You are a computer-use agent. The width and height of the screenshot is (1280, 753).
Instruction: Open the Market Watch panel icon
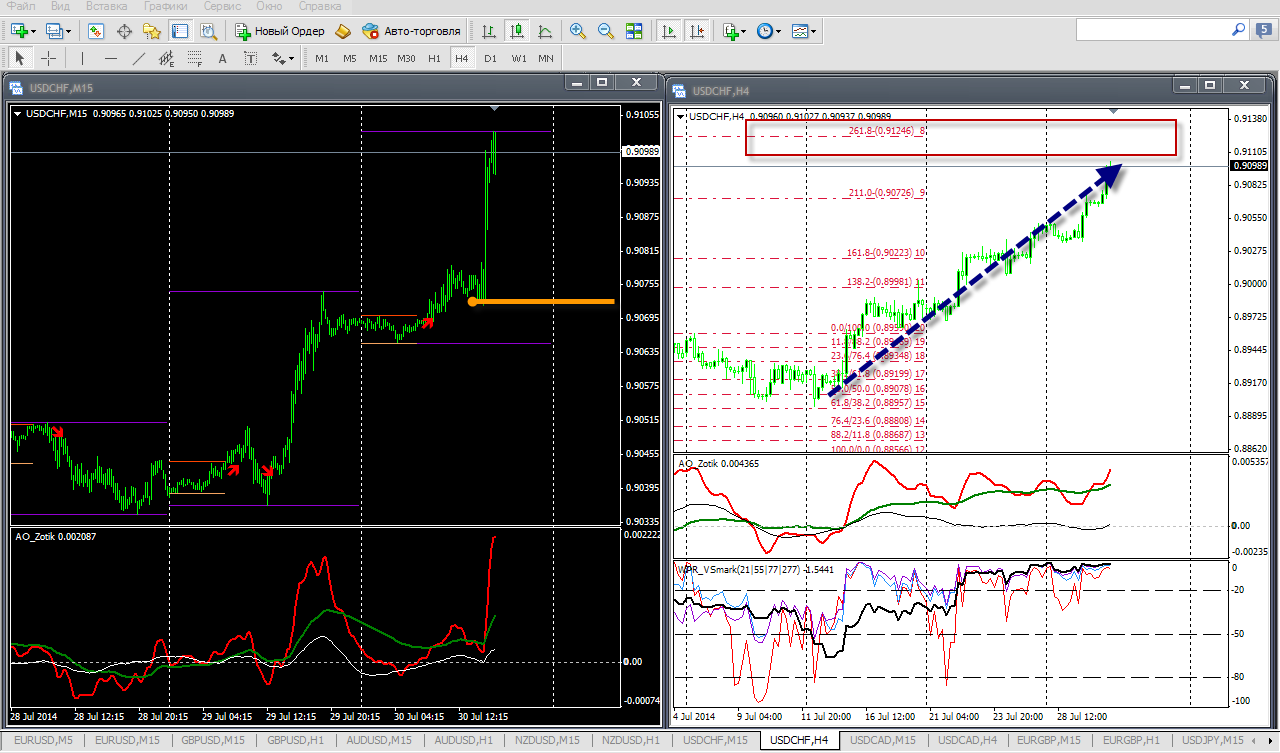coord(95,31)
